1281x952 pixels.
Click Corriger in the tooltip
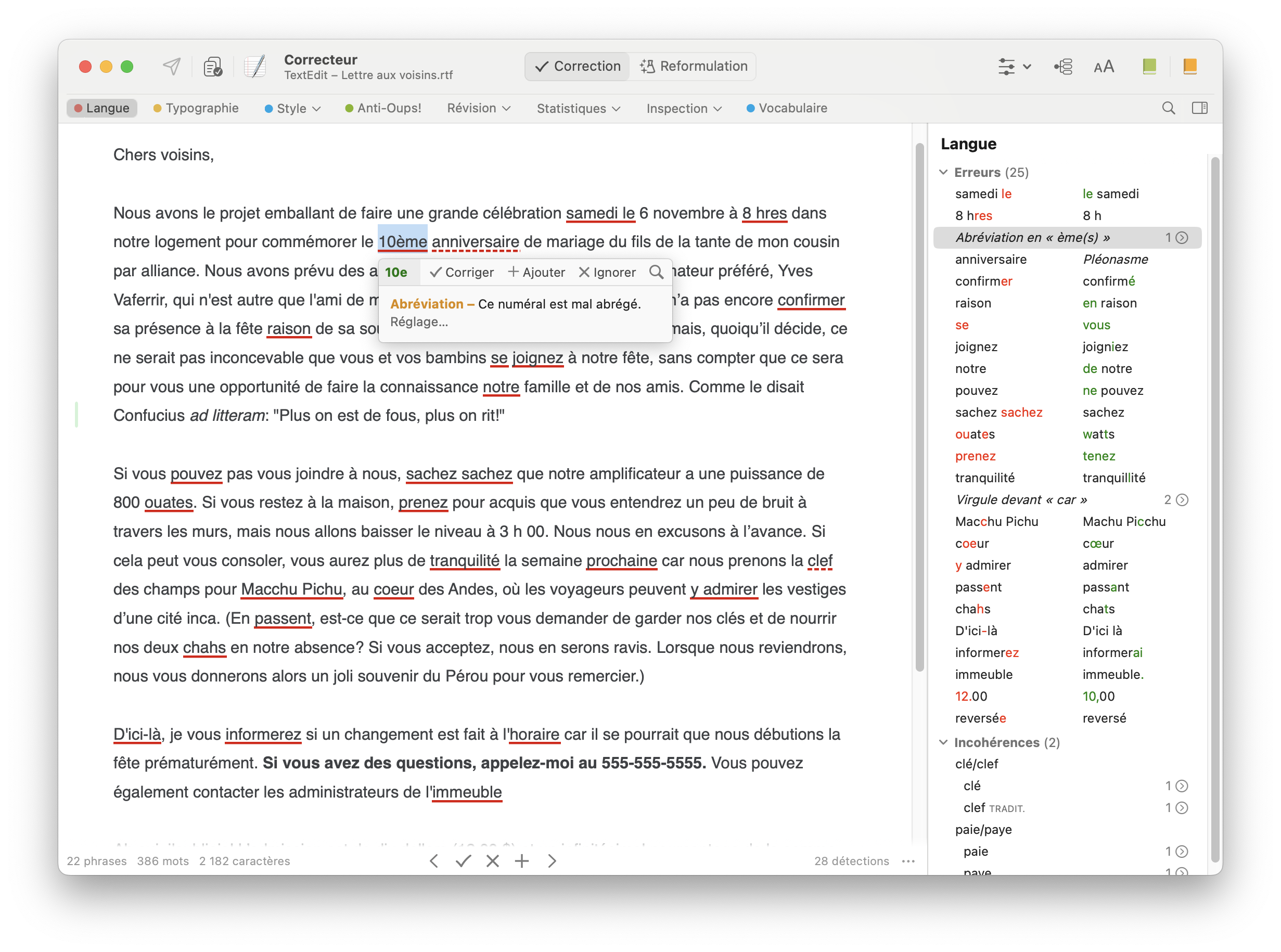462,272
